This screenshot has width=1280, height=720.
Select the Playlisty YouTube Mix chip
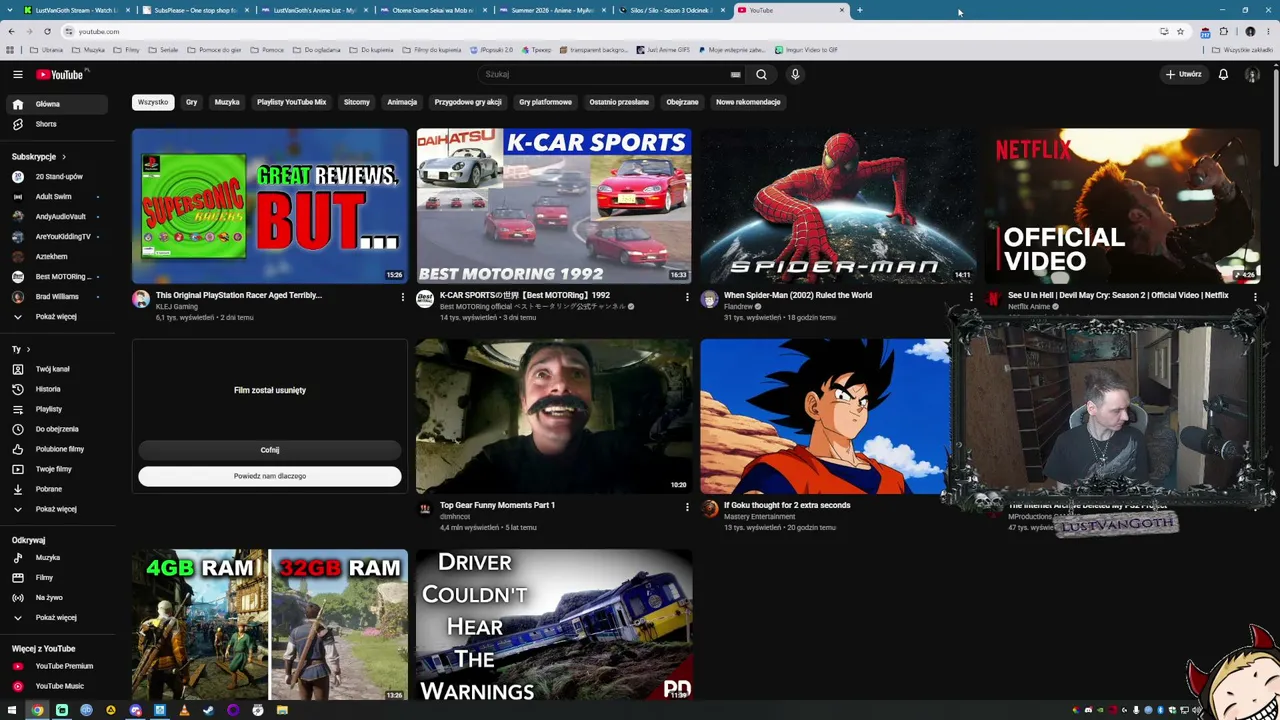(x=291, y=102)
